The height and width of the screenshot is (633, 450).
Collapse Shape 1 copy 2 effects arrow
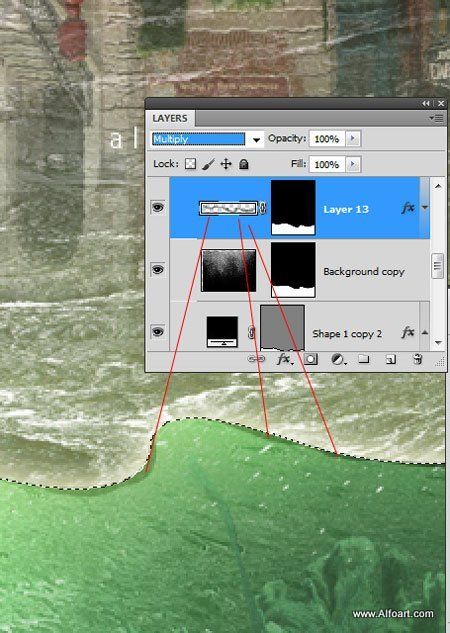pyautogui.click(x=425, y=332)
